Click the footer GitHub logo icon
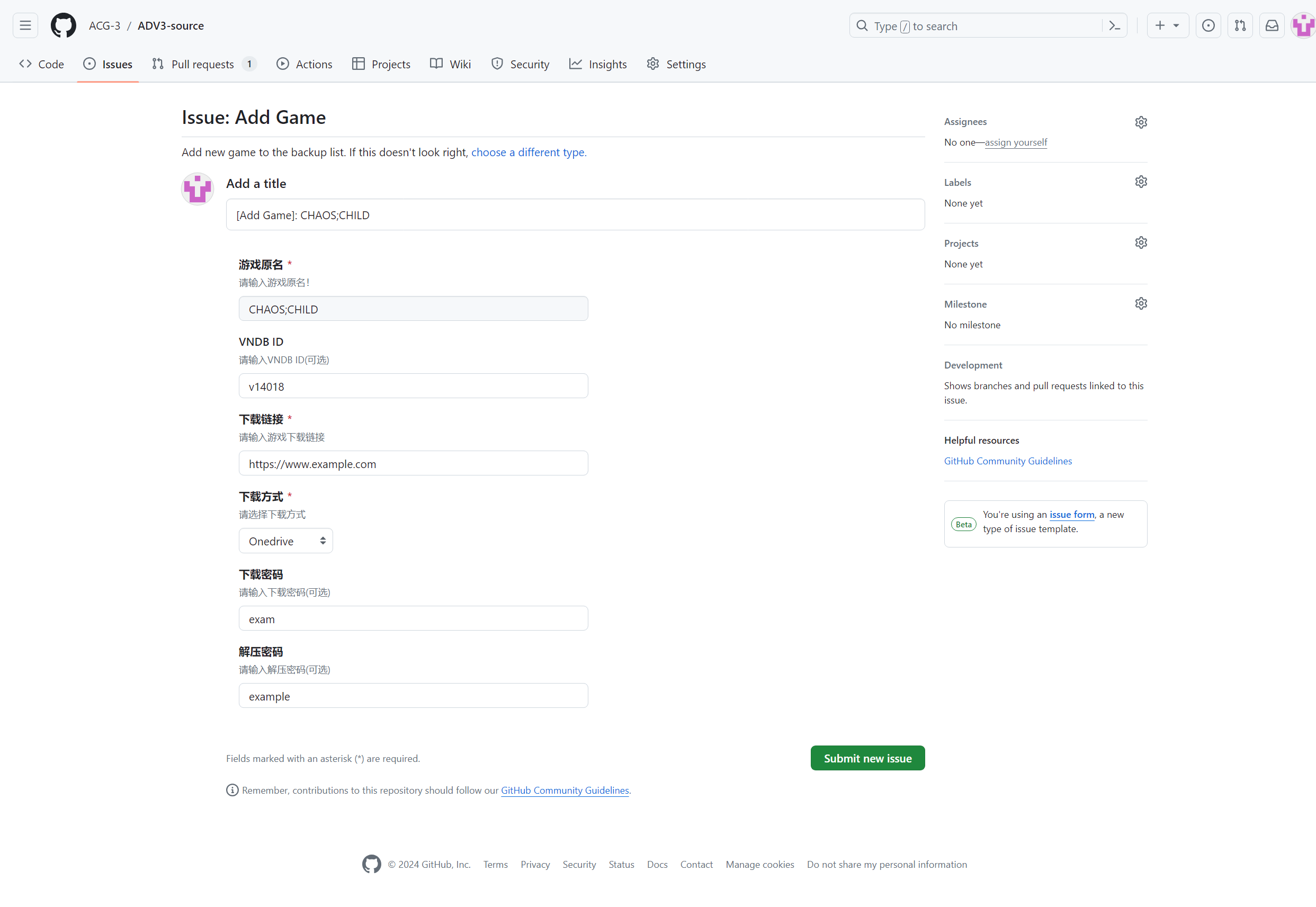 click(371, 865)
